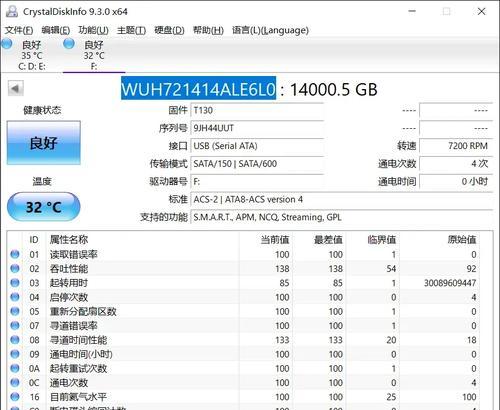The image size is (500, 410).
Task: Click the standard field ACS-2 | ATA8-ACS version 4
Action: [342, 199]
